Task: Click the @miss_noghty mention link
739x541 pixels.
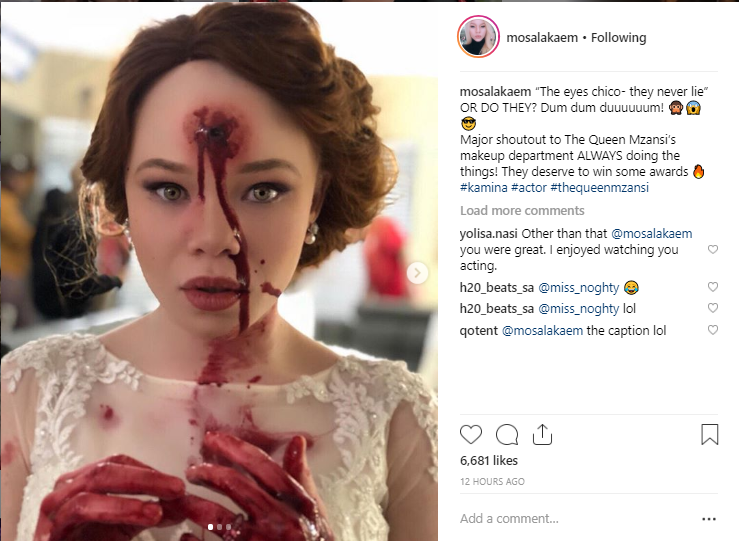Action: (578, 287)
